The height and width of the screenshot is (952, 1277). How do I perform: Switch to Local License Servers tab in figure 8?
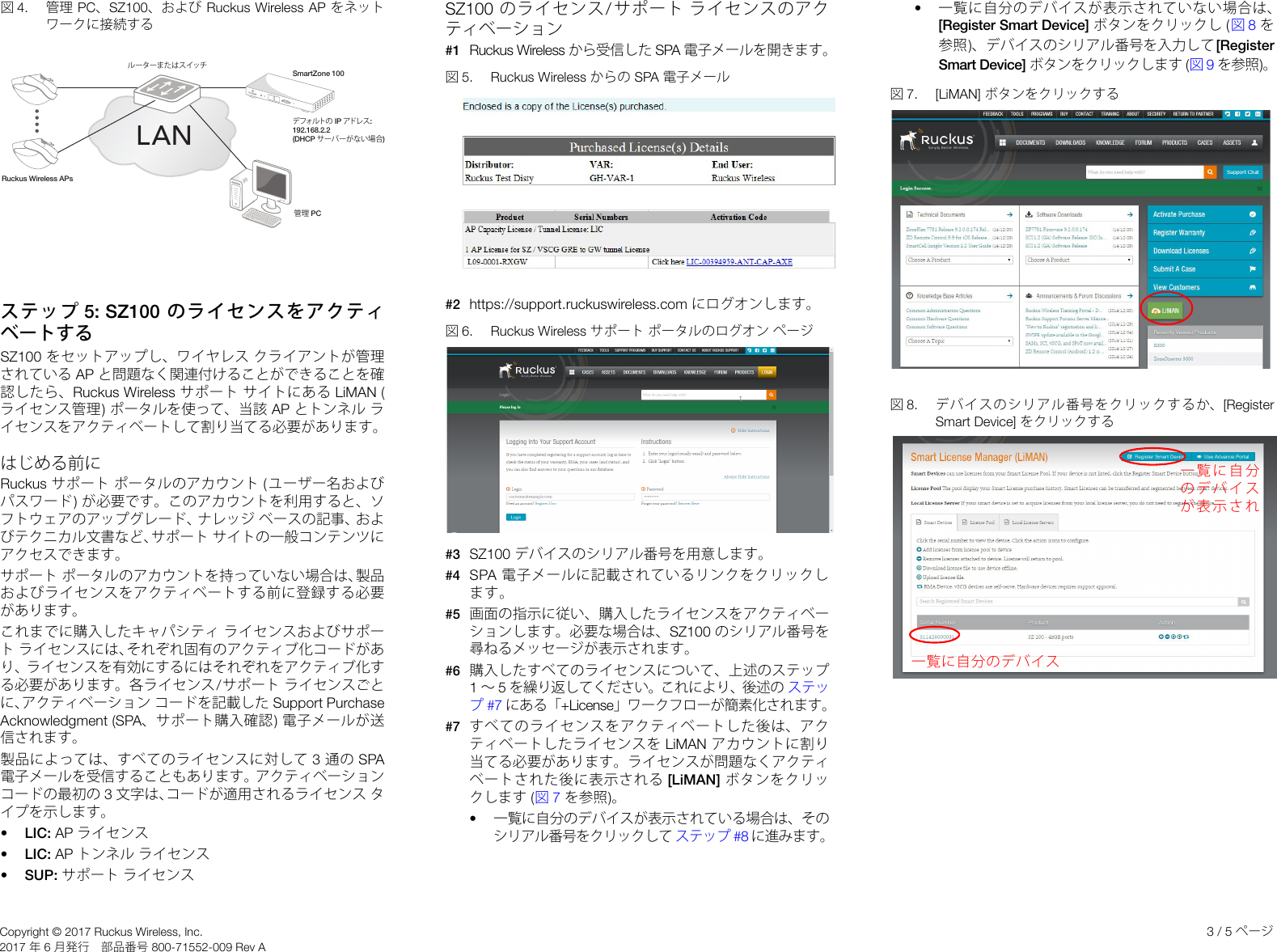tap(1029, 523)
